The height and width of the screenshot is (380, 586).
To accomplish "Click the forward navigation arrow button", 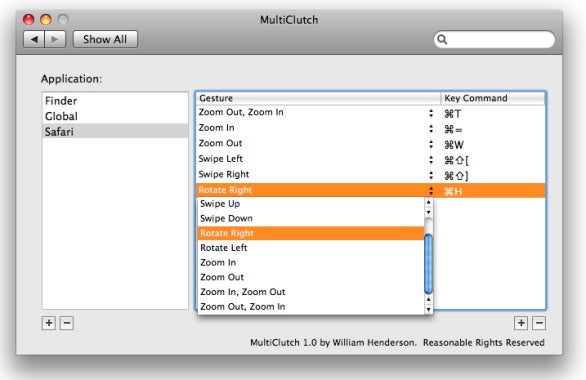I will coord(55,39).
